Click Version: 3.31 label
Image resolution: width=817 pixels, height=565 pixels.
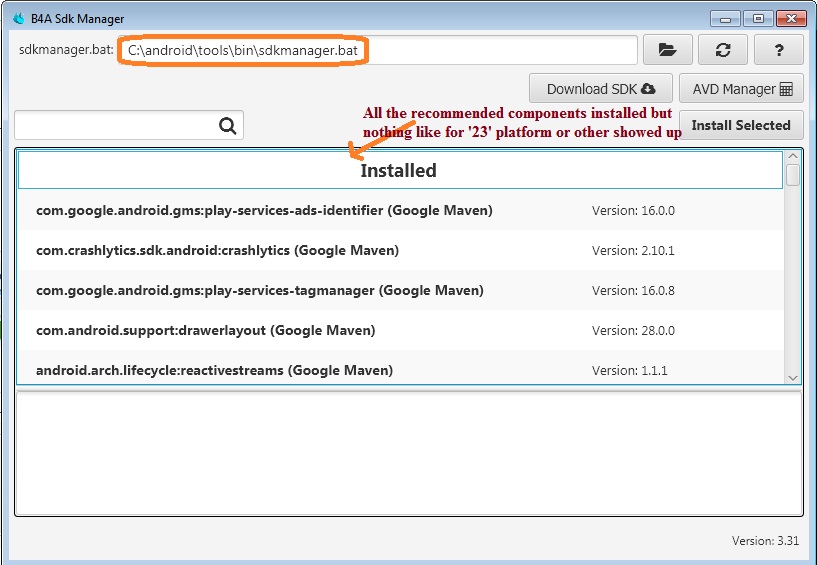click(x=765, y=541)
